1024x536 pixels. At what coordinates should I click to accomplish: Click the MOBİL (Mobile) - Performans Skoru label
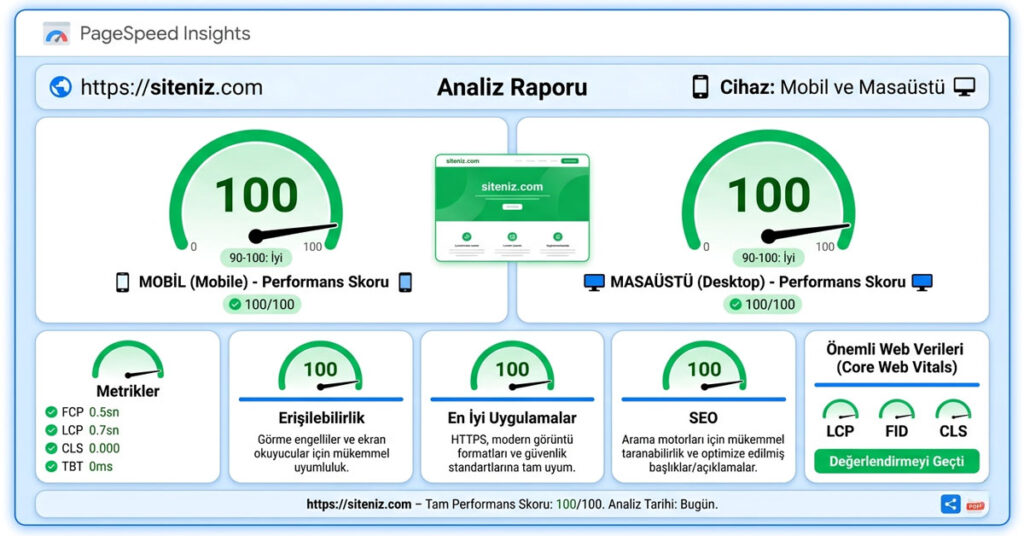pyautogui.click(x=264, y=282)
